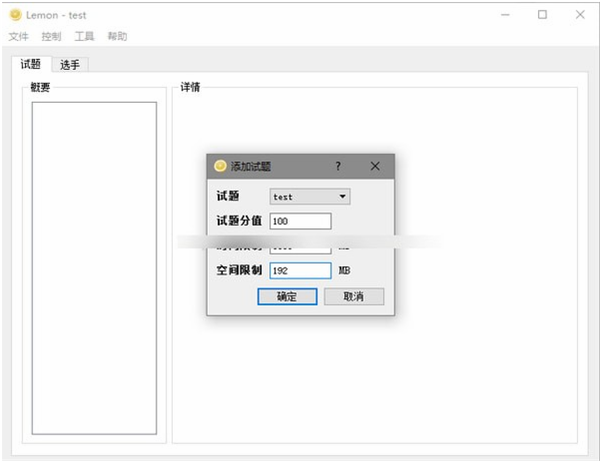Maximize the Lemon main window
The height and width of the screenshot is (461, 600).
[542, 15]
